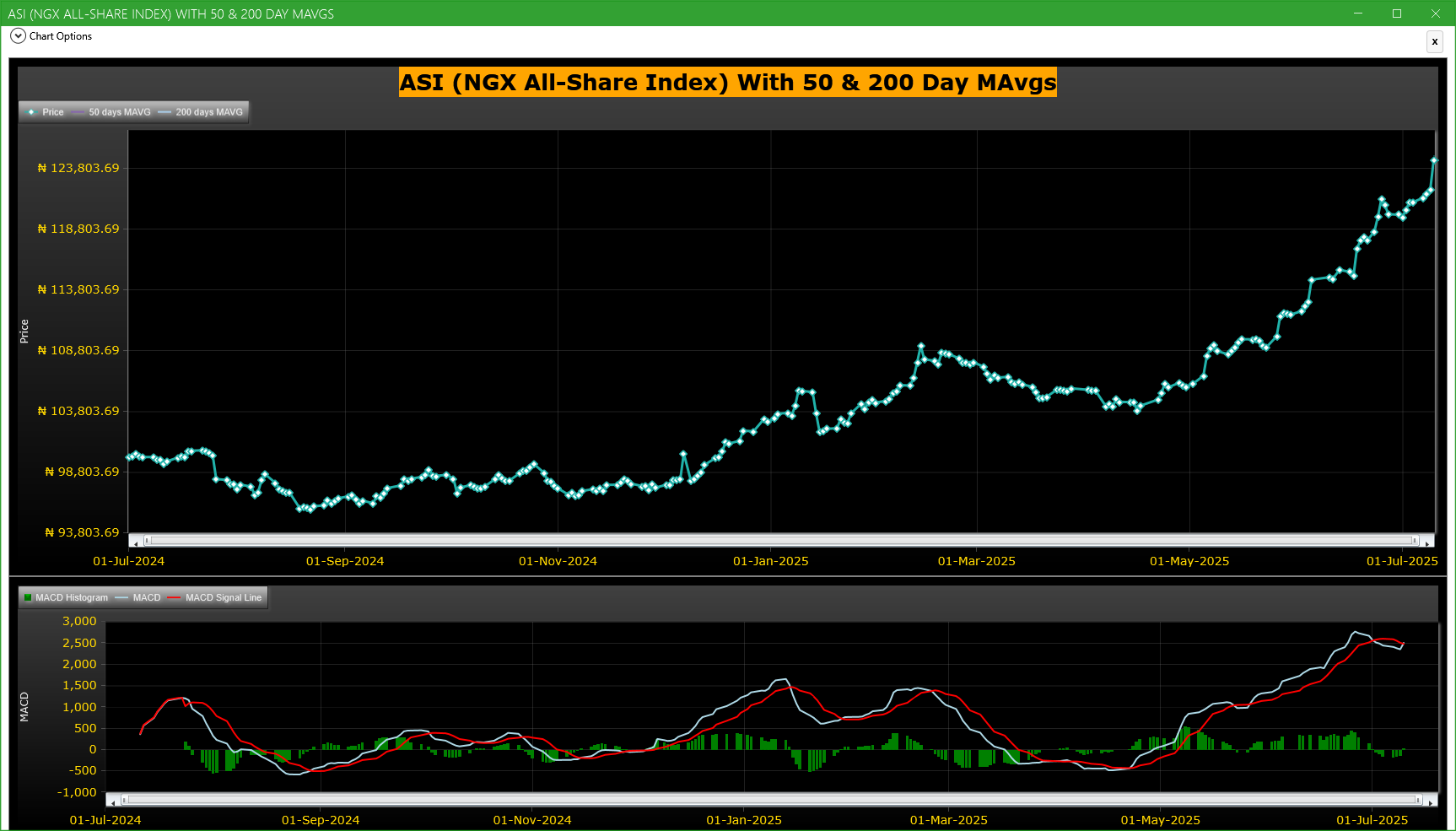Toggle the Price series in legend
Viewport: 1456px width, 831px height.
pyautogui.click(x=46, y=112)
